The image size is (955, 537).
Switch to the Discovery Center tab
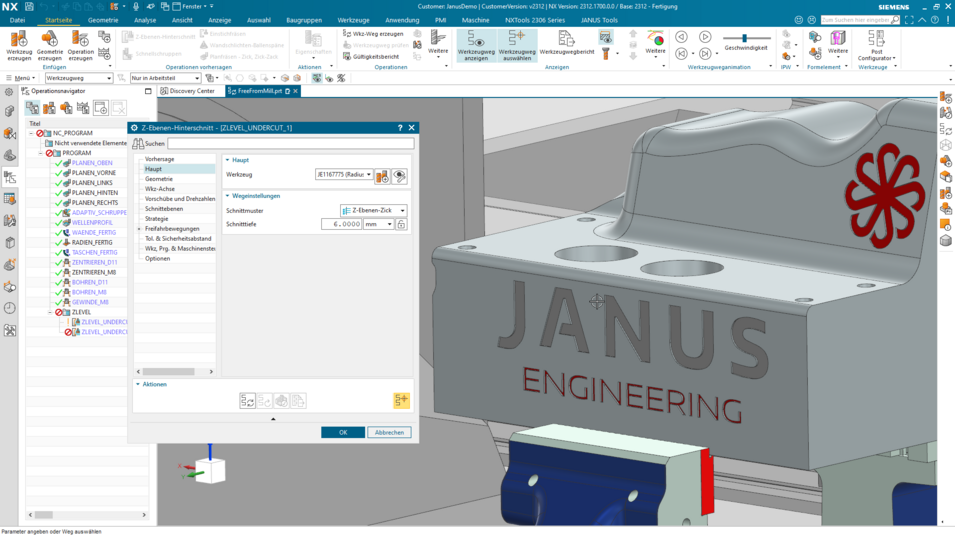(188, 91)
